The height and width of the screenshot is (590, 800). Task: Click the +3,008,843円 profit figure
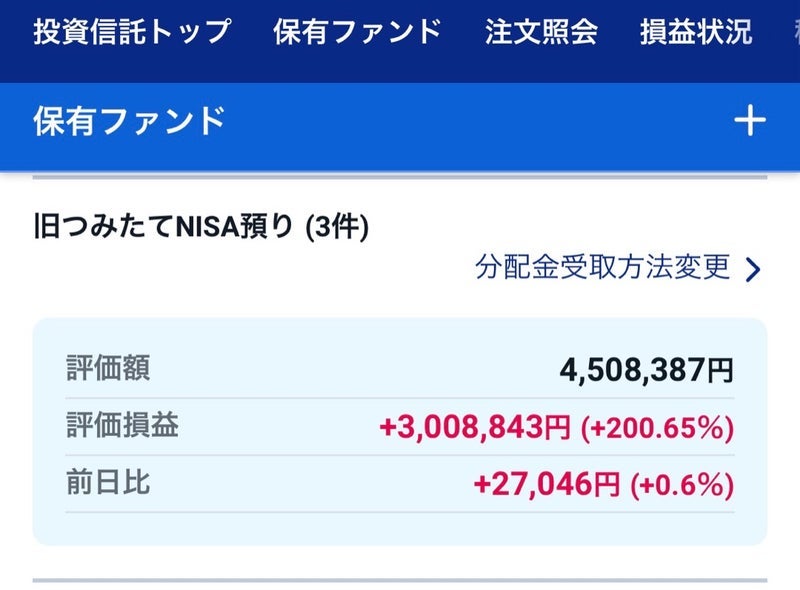[474, 427]
